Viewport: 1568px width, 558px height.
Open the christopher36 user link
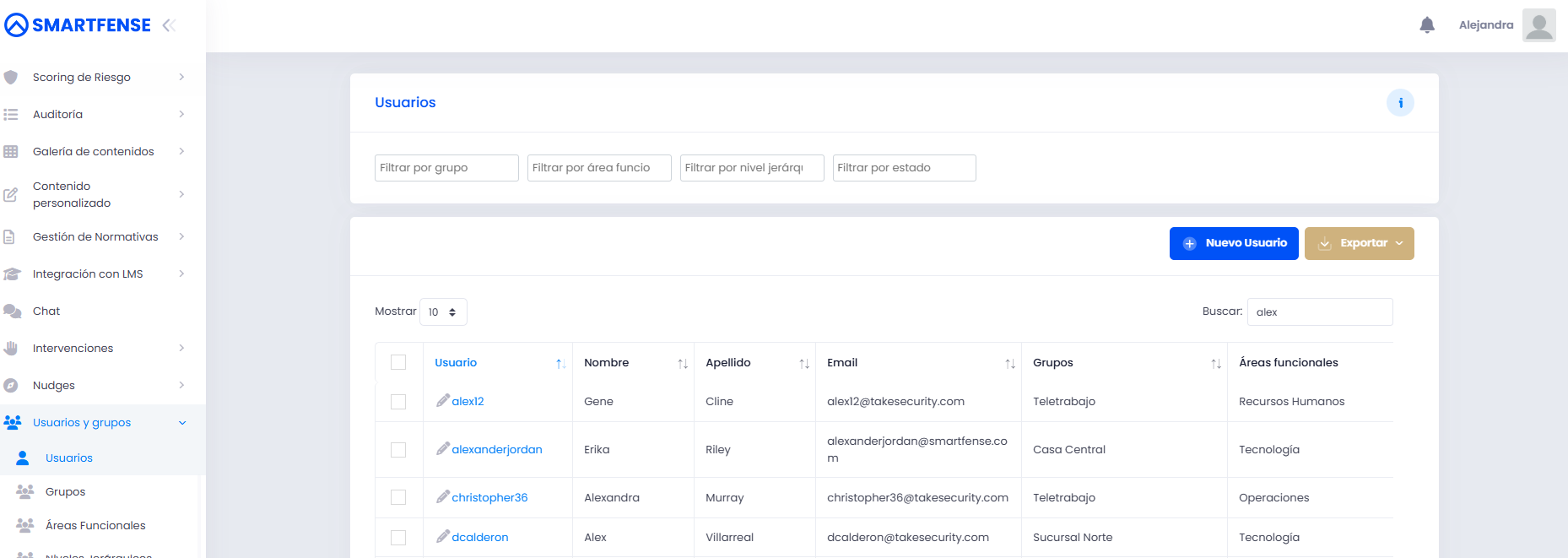[x=489, y=498]
